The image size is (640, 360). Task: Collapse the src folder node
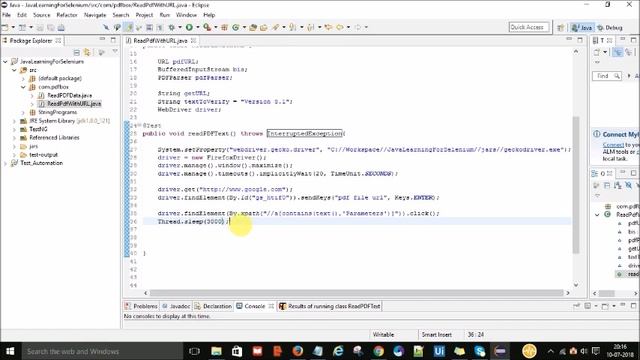point(14,70)
